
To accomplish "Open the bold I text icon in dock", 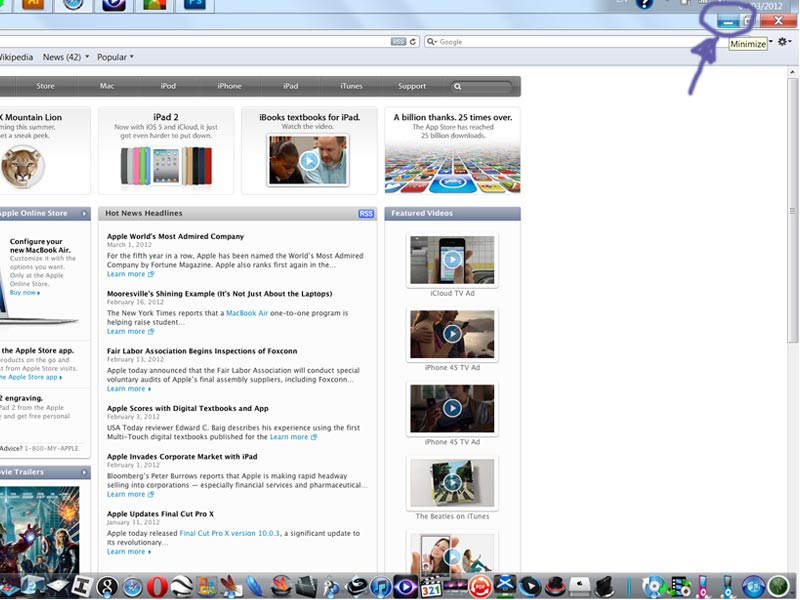I will 82,586.
